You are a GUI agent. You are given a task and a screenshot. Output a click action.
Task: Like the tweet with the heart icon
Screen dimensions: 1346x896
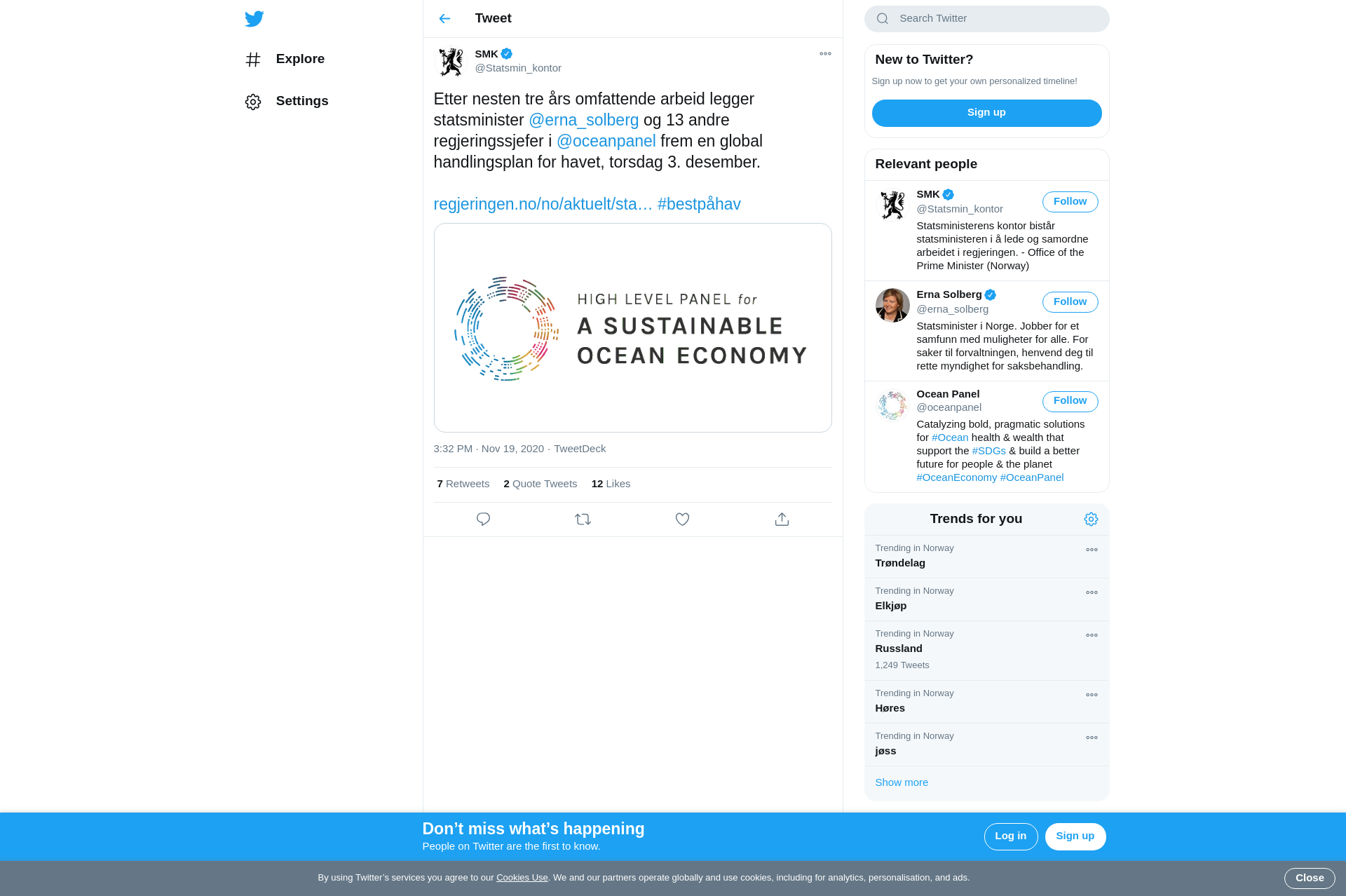682,520
